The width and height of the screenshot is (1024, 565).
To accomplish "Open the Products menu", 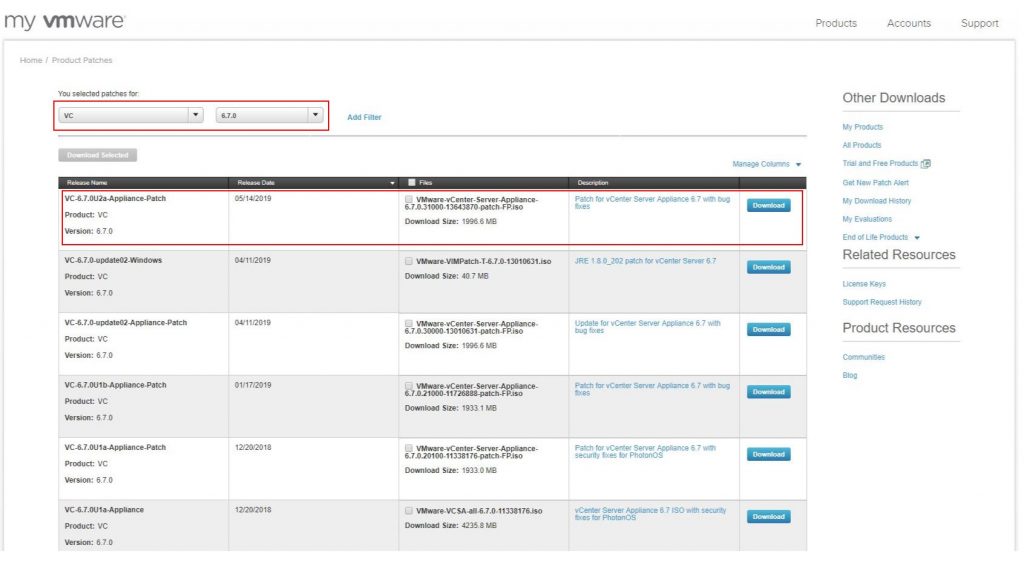I will (835, 23).
